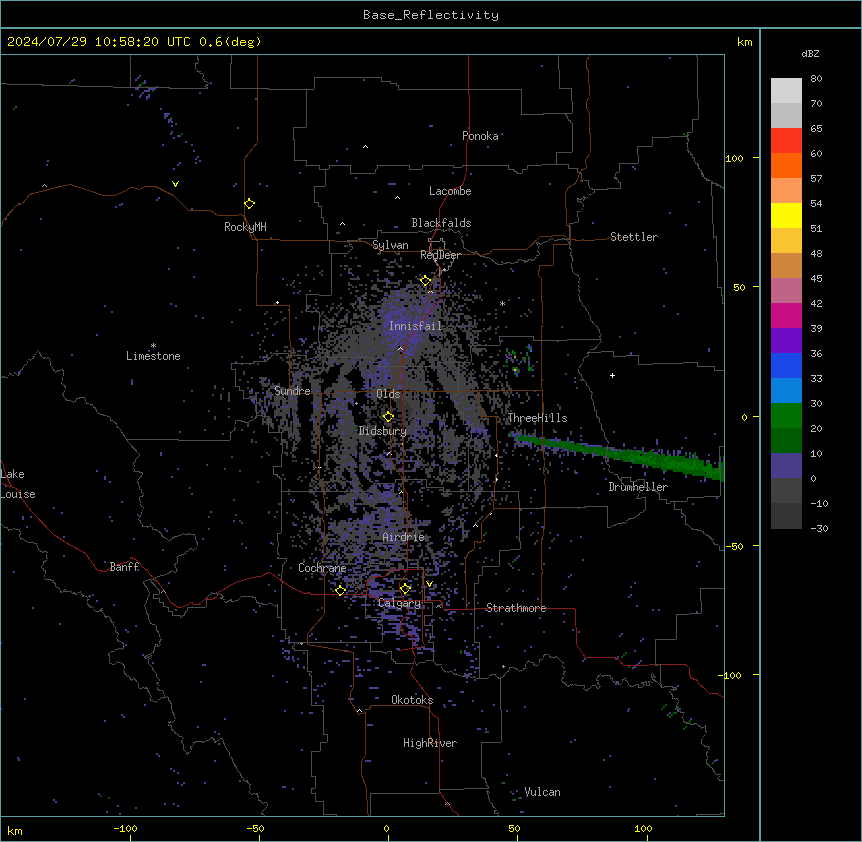Image resolution: width=862 pixels, height=842 pixels.
Task: Click the Didsbury town label
Action: tap(383, 431)
